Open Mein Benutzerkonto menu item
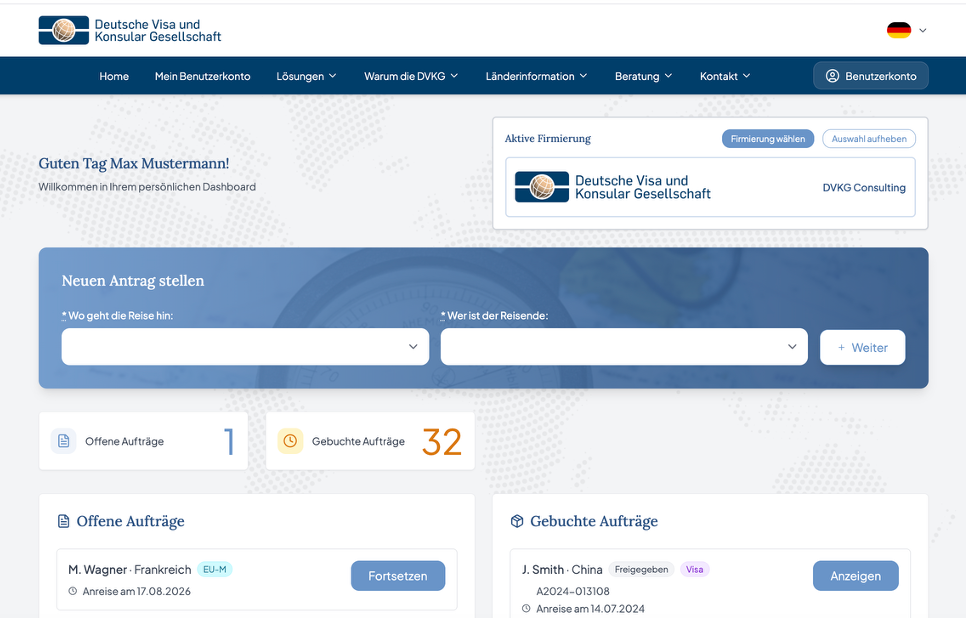 pyautogui.click(x=203, y=76)
